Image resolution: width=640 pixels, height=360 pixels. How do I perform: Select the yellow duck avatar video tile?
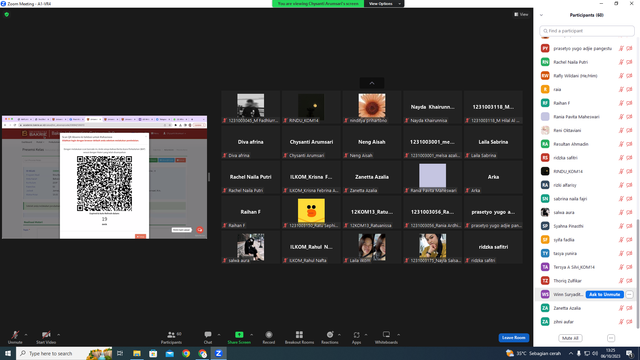[x=311, y=212]
